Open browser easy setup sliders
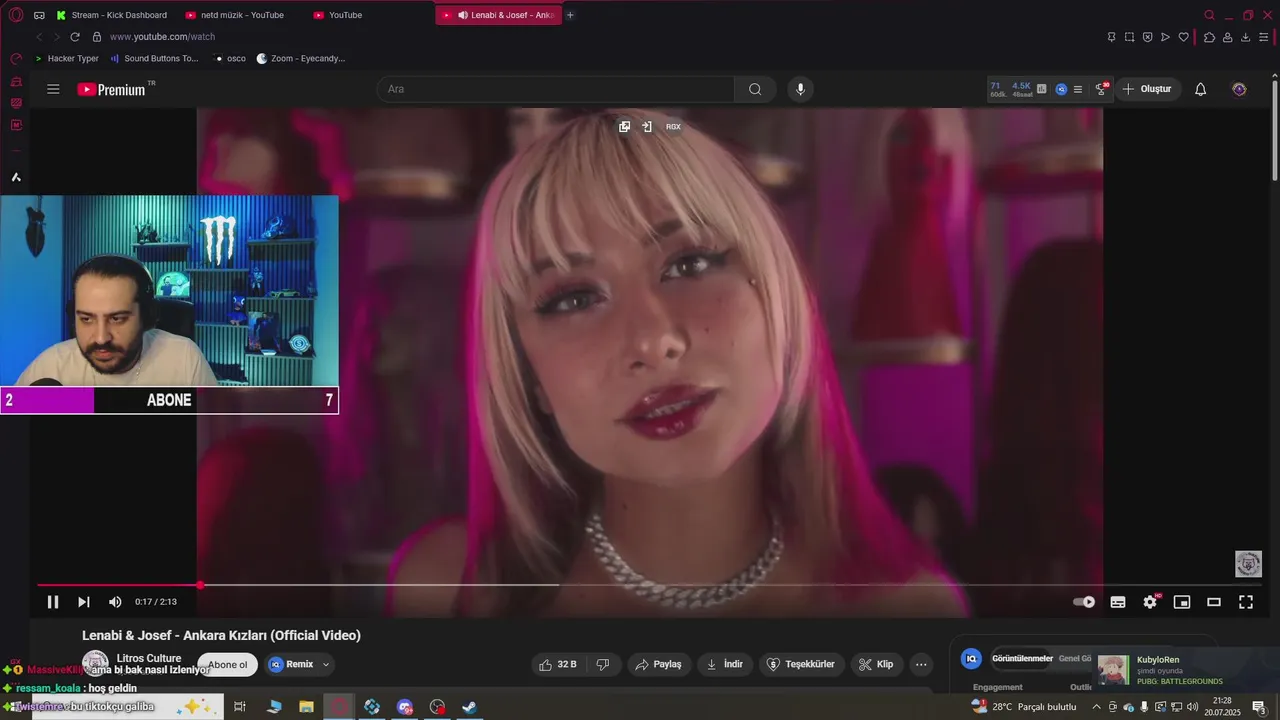The height and width of the screenshot is (720, 1280). (x=1264, y=37)
